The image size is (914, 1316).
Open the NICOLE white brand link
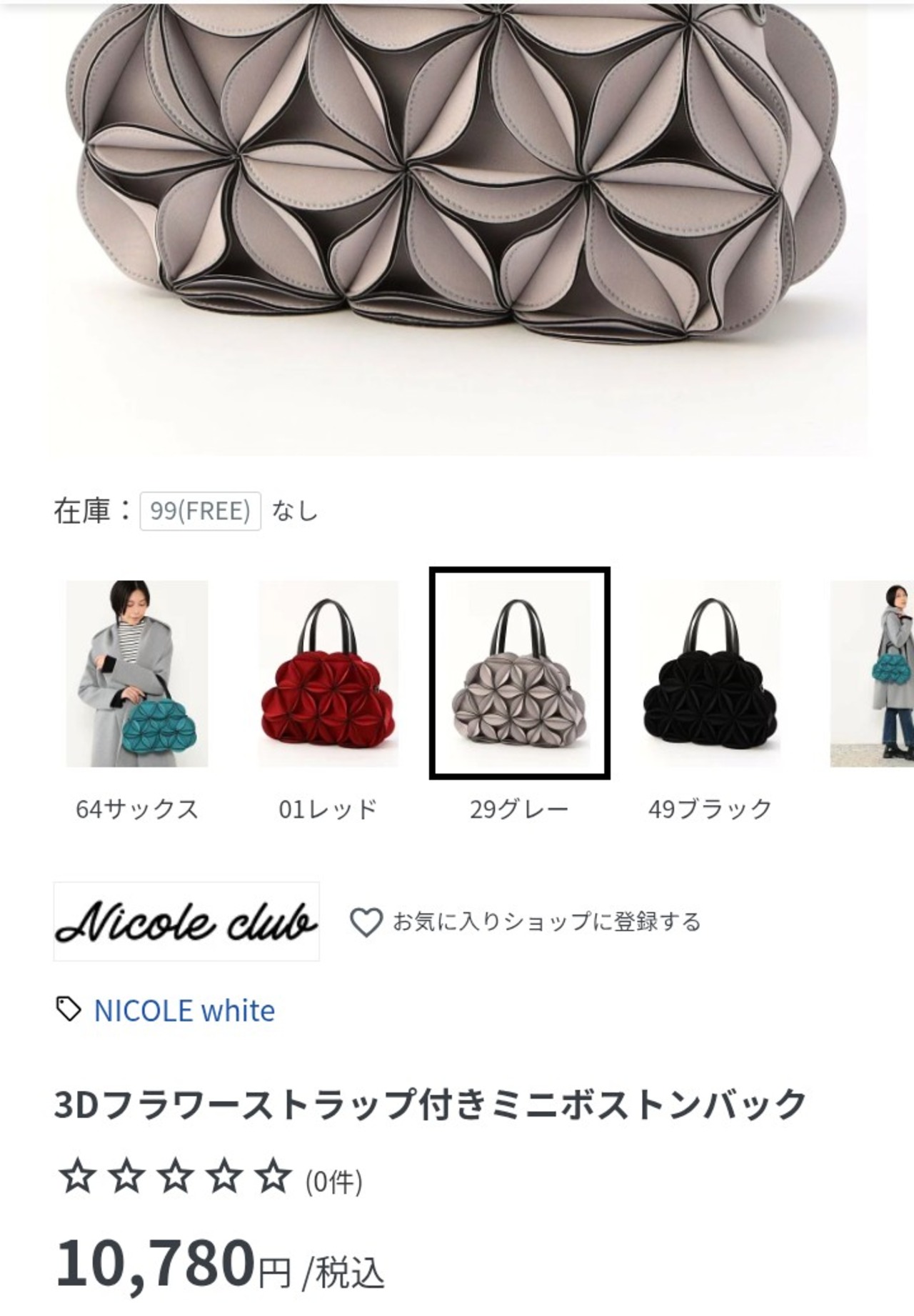coord(184,1011)
